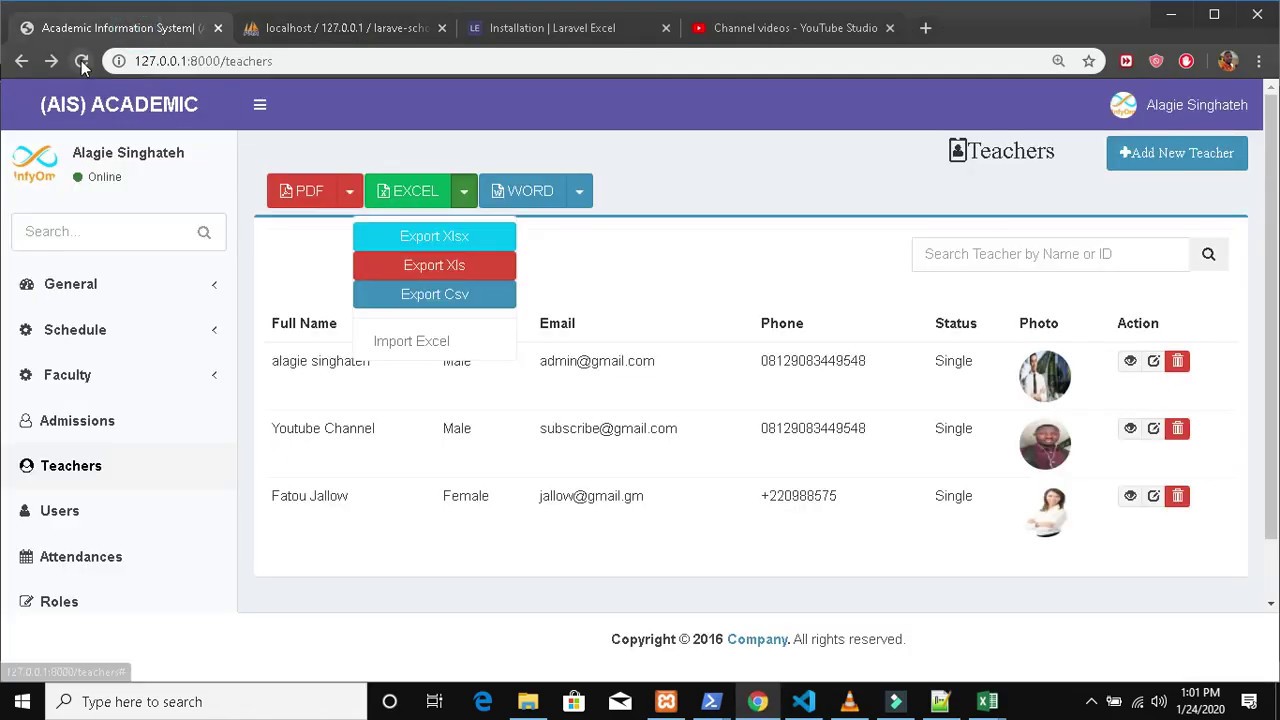The height and width of the screenshot is (720, 1280).
Task: Open Attendances in sidebar
Action: click(x=118, y=557)
